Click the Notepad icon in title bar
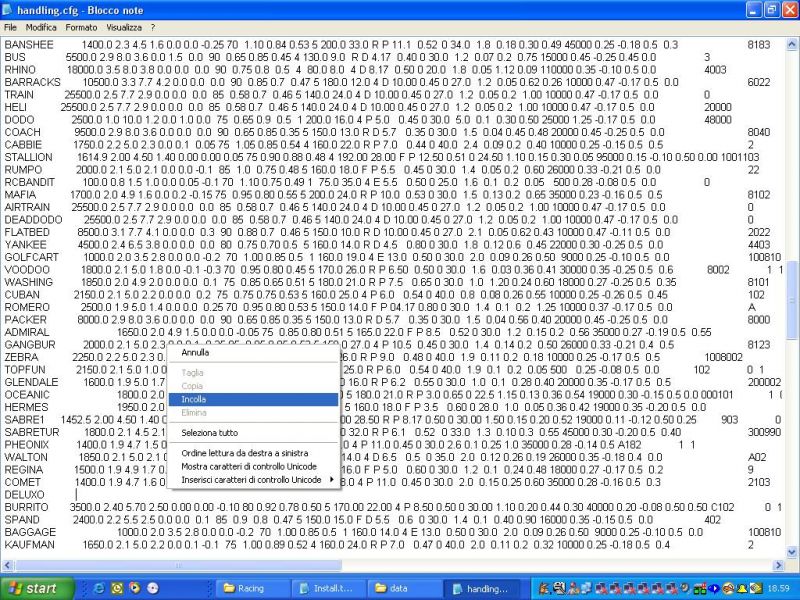 10,9
